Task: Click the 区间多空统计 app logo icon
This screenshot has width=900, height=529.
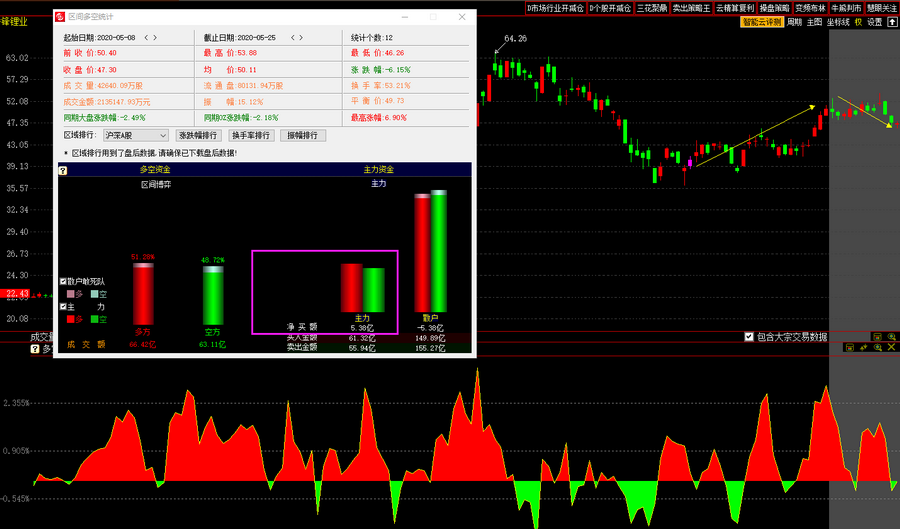Action: [x=60, y=17]
